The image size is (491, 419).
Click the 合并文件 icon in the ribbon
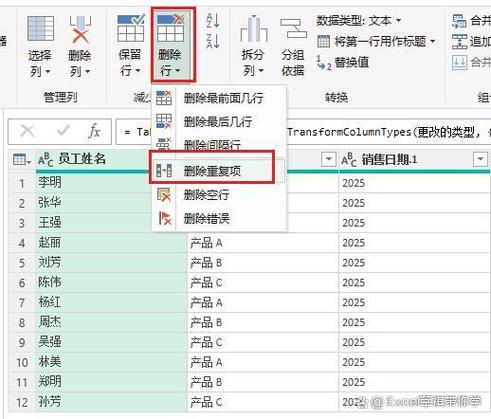tap(459, 62)
